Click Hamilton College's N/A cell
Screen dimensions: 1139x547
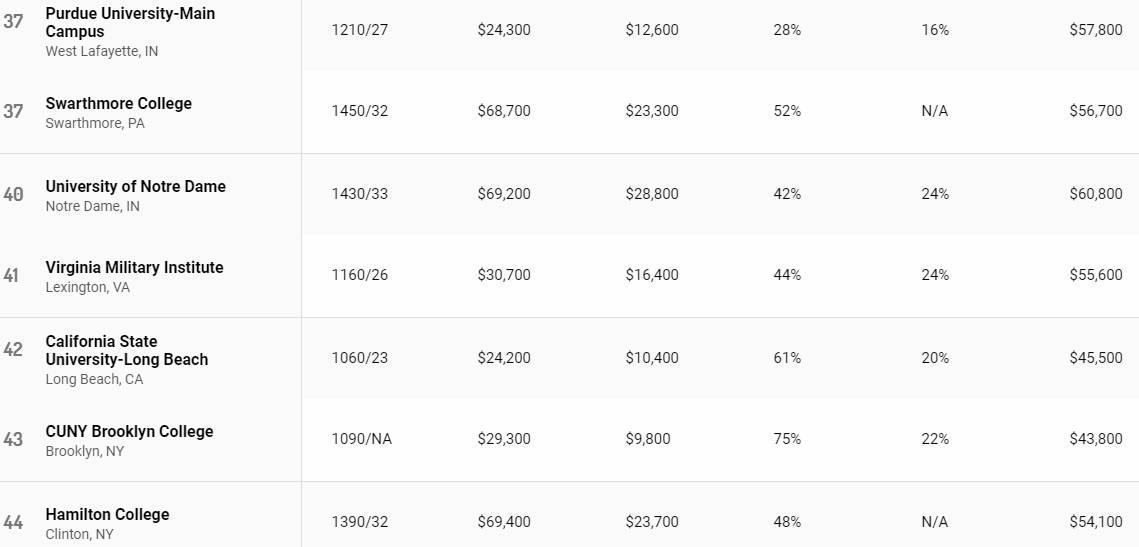[x=934, y=522]
